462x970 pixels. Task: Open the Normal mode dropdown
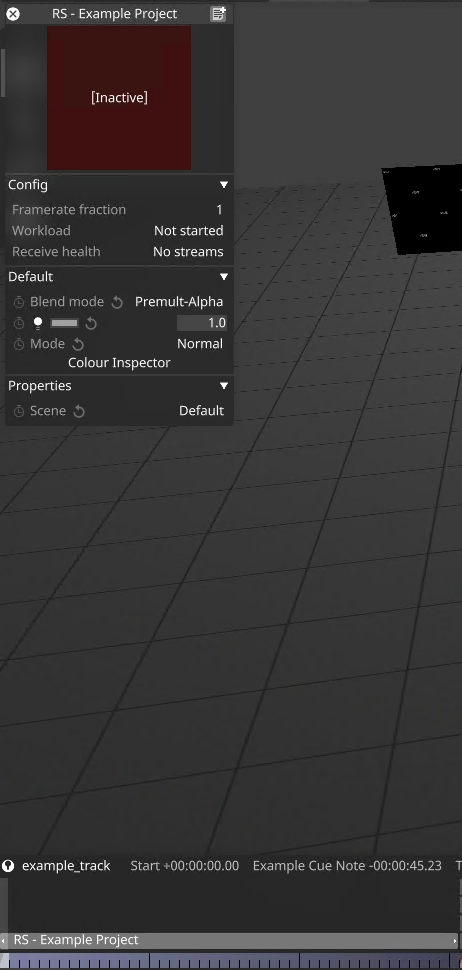[200, 344]
